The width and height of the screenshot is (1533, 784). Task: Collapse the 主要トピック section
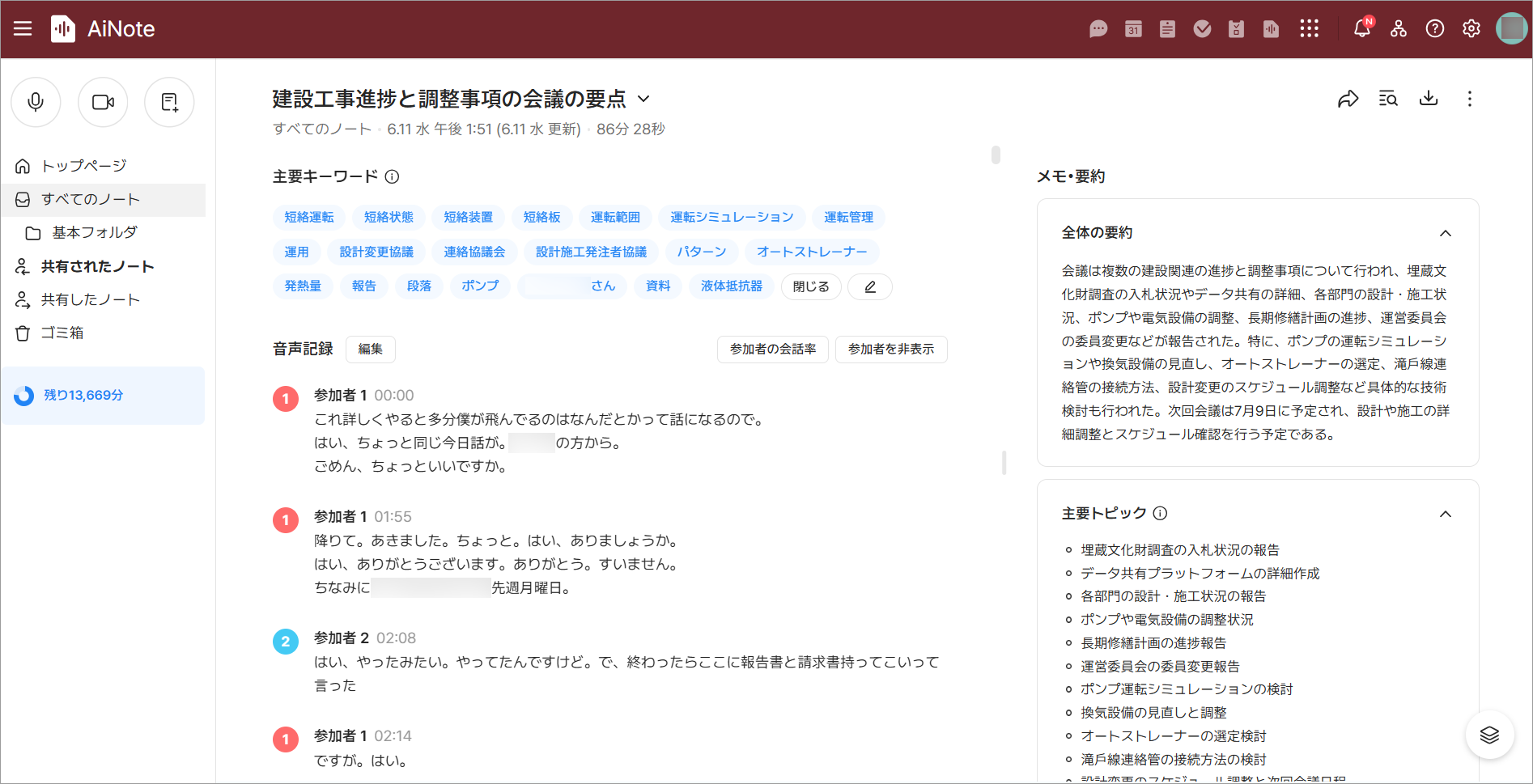click(1446, 514)
